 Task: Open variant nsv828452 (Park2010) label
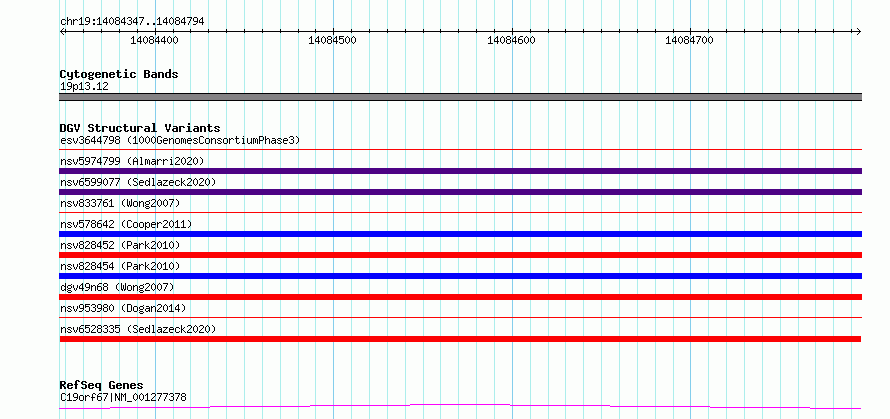tap(120, 245)
